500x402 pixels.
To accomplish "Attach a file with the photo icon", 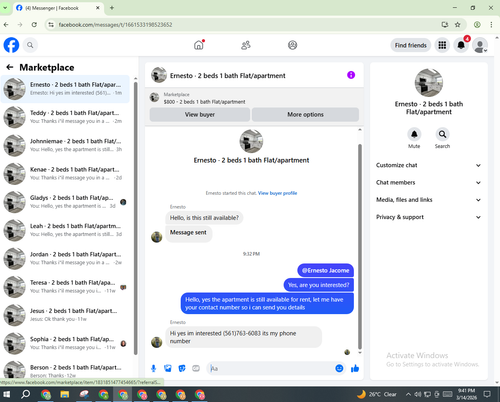I will point(168,368).
